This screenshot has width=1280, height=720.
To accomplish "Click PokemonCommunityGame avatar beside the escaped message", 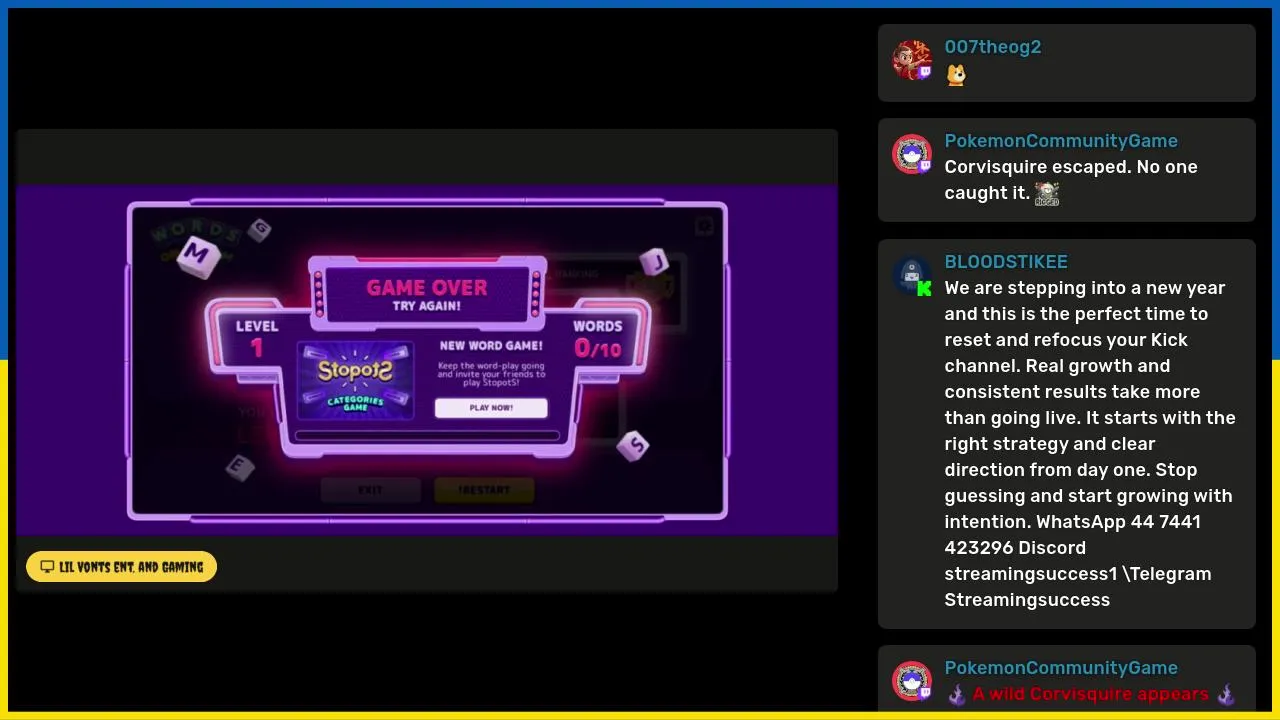I will [911, 154].
